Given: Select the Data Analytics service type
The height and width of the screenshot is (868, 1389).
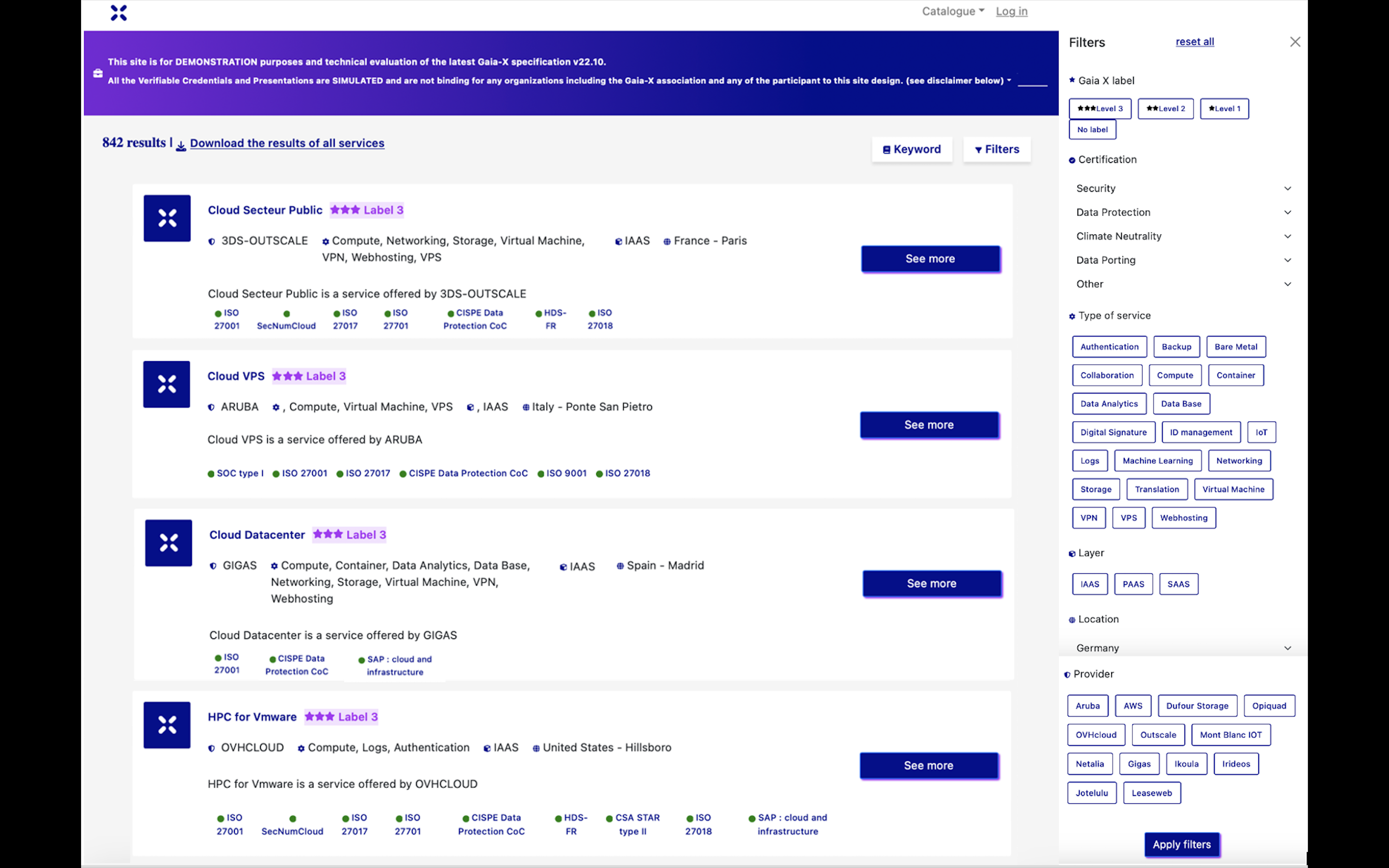Looking at the screenshot, I should 1108,404.
